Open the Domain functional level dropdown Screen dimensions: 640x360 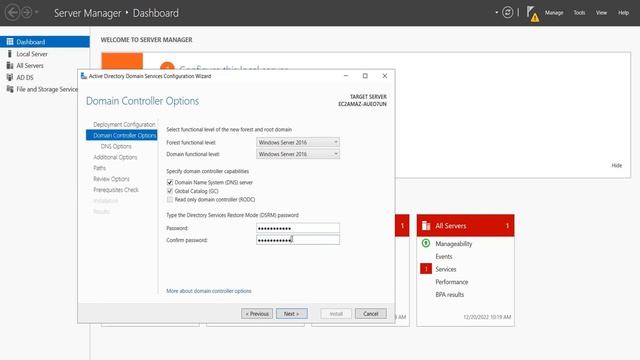tap(298, 154)
